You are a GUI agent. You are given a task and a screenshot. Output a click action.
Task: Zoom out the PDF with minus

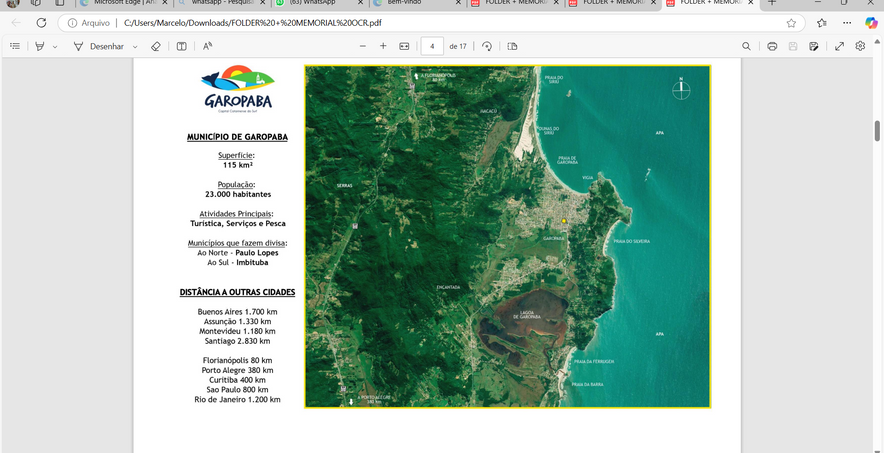(x=363, y=46)
